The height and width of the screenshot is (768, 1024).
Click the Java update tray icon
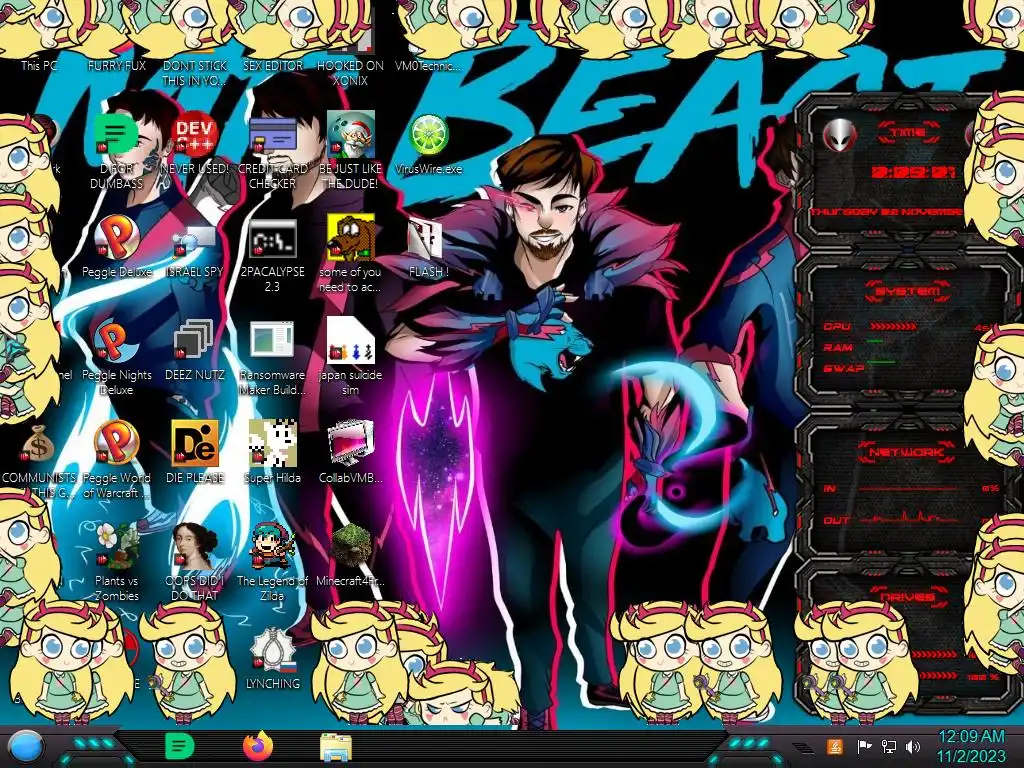pyautogui.click(x=834, y=746)
